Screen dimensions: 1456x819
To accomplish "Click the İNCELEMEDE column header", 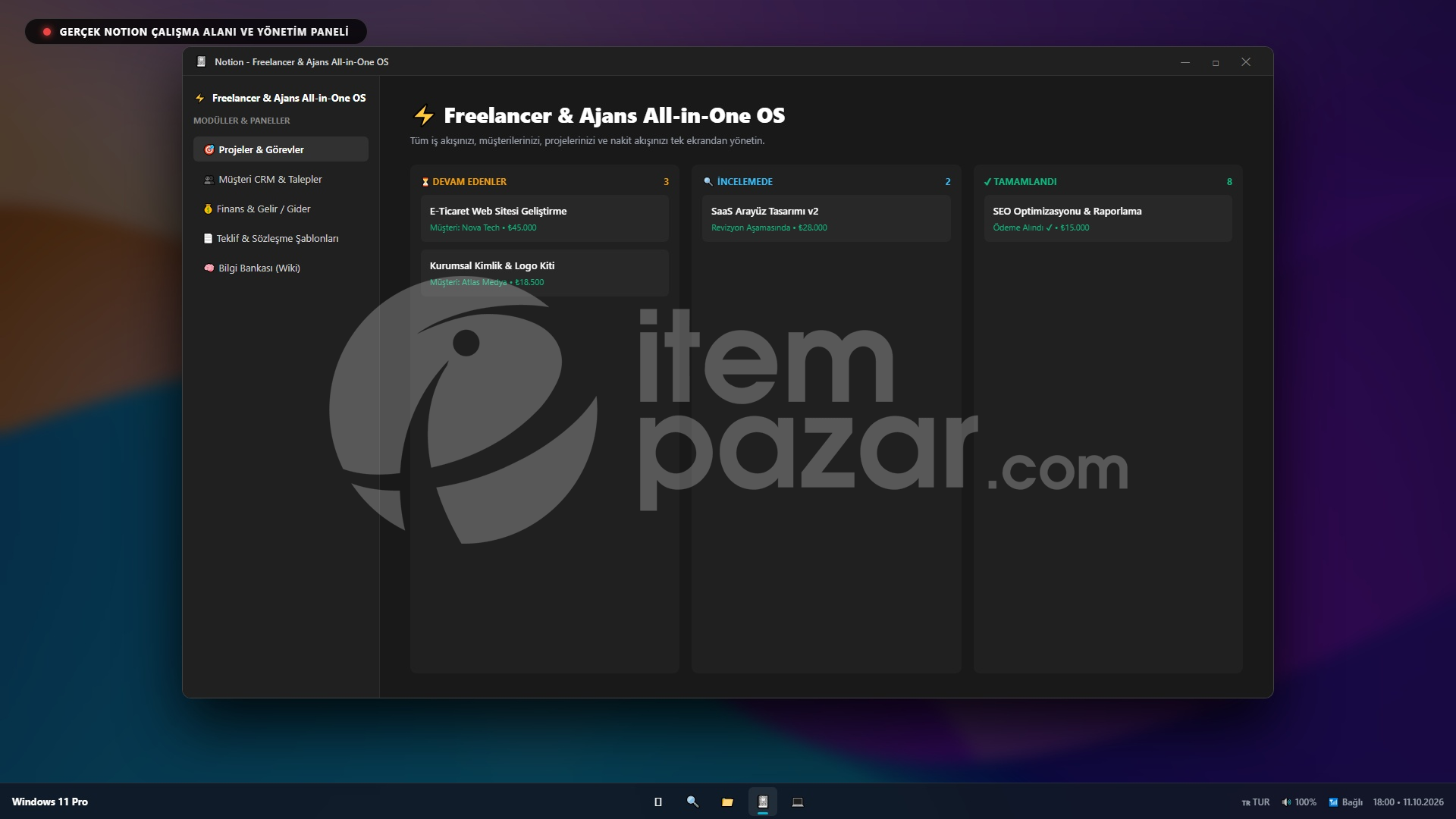I will 745,182.
